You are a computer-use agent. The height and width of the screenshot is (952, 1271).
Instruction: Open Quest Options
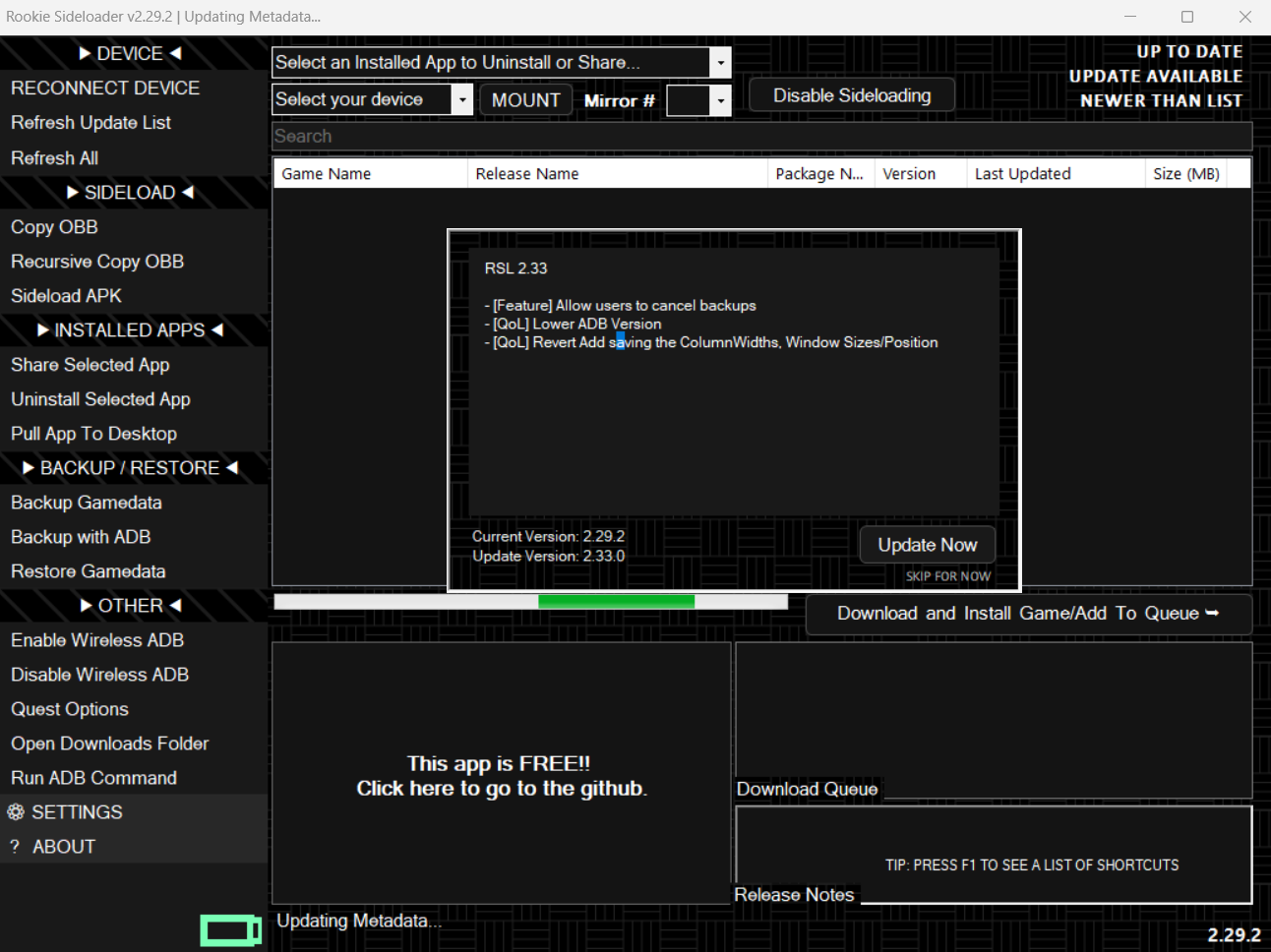click(134, 709)
